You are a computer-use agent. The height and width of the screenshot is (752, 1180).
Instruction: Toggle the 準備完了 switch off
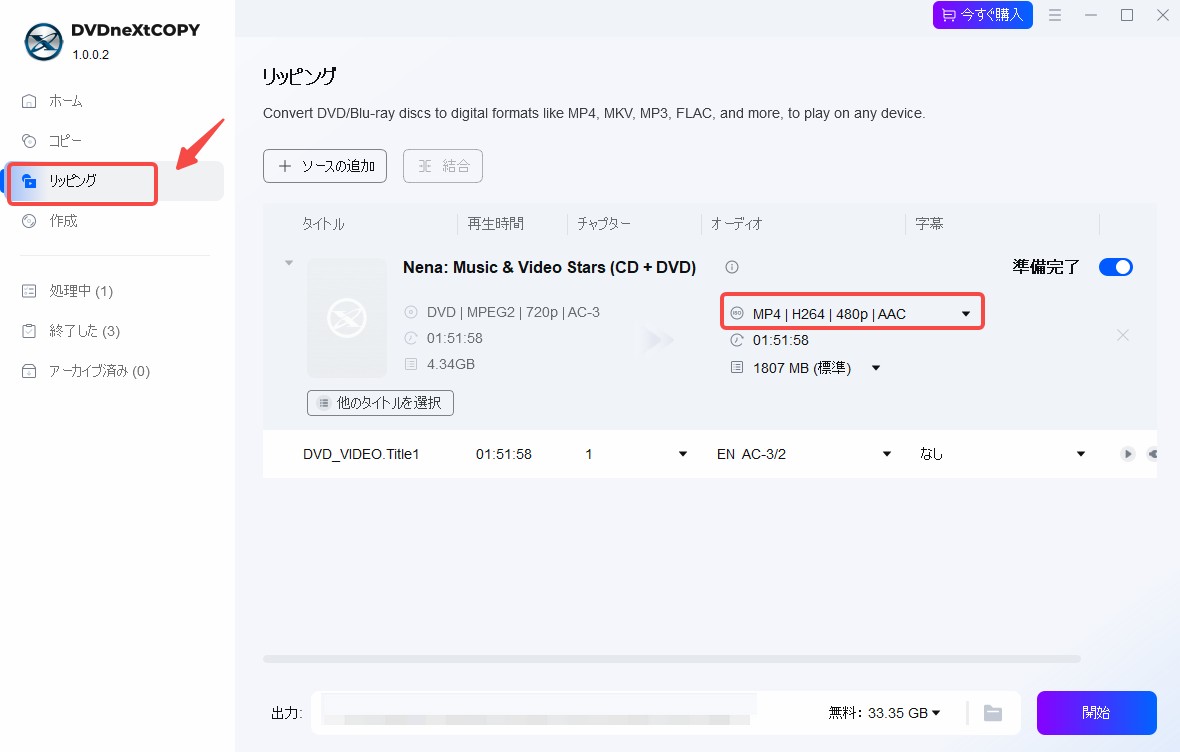[1115, 267]
